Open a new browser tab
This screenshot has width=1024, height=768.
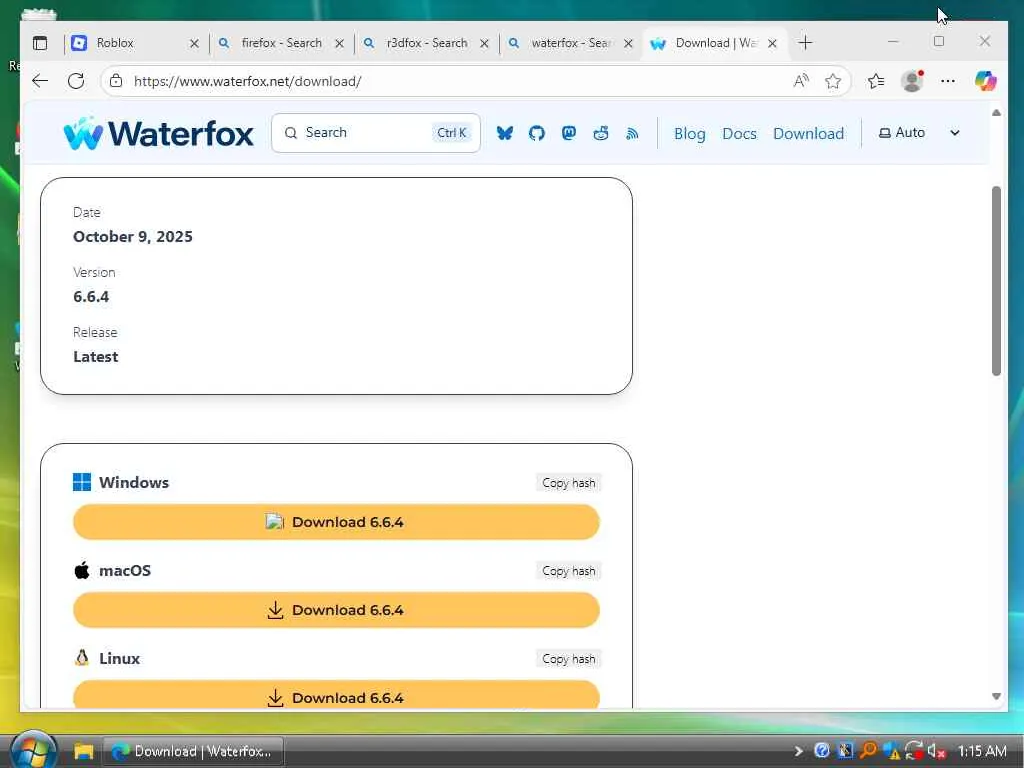[805, 43]
